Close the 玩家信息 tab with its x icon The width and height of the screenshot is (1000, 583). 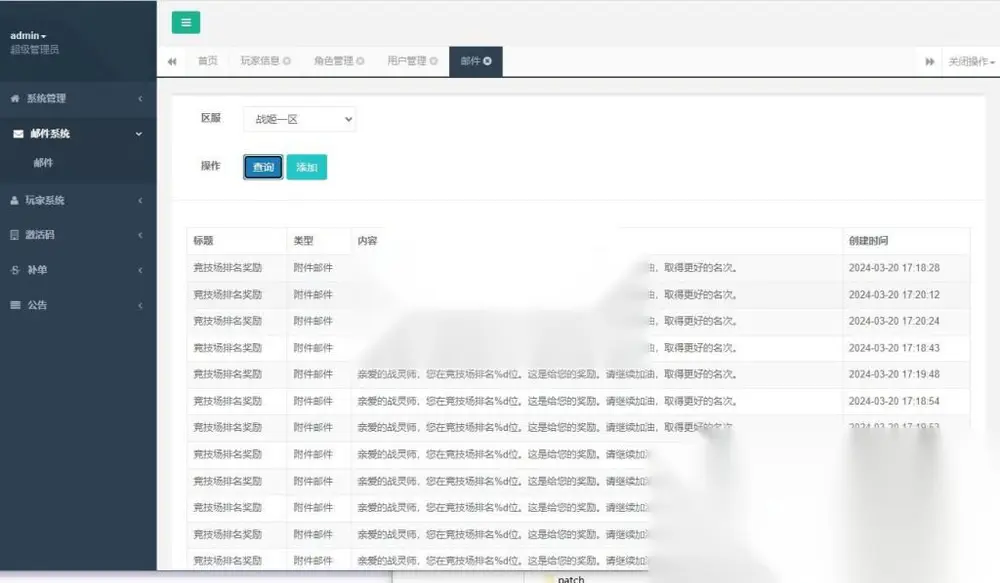[287, 61]
